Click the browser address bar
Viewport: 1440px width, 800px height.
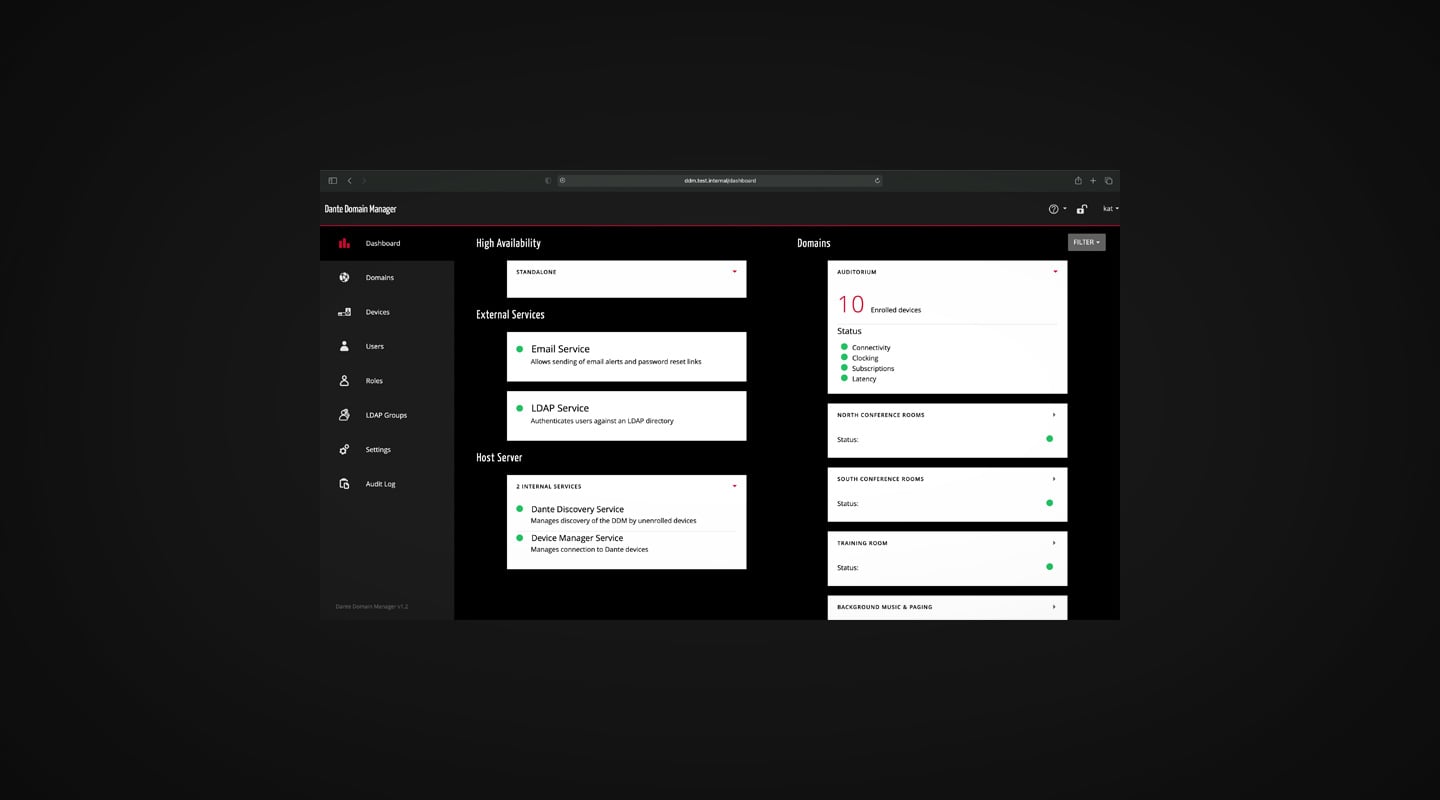point(720,181)
